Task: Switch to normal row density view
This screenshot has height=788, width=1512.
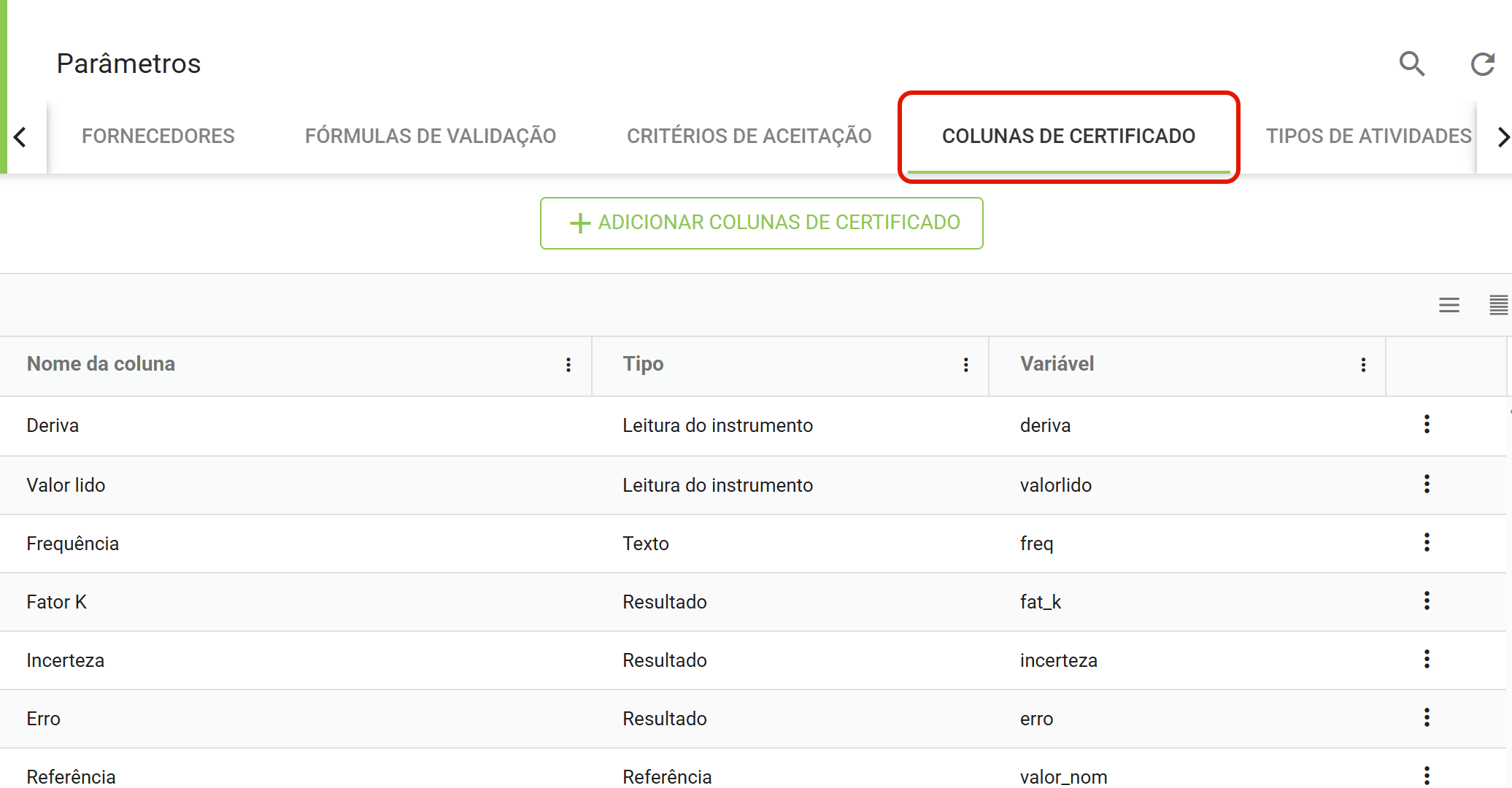Action: [1449, 305]
